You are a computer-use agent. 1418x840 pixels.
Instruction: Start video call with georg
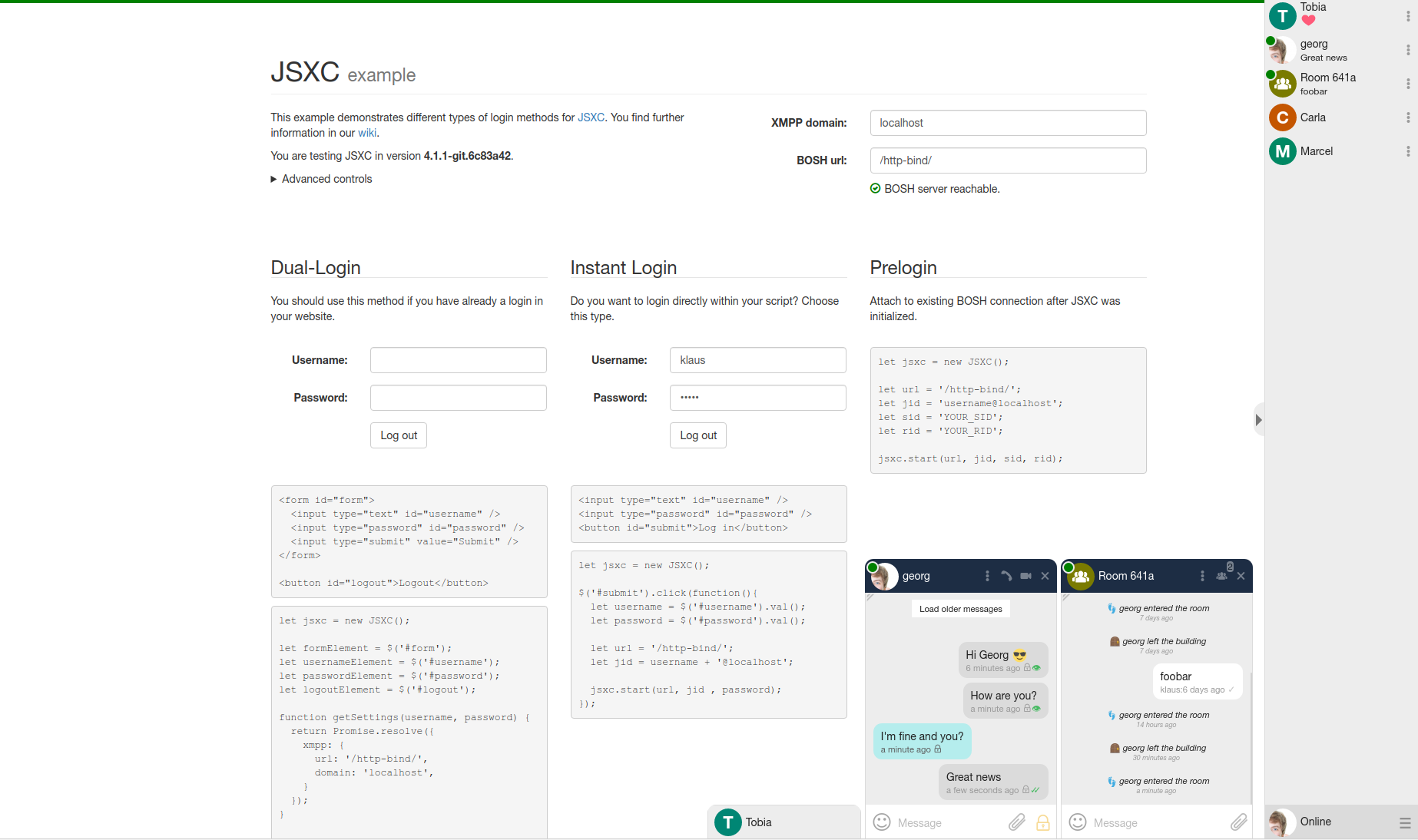1025,576
